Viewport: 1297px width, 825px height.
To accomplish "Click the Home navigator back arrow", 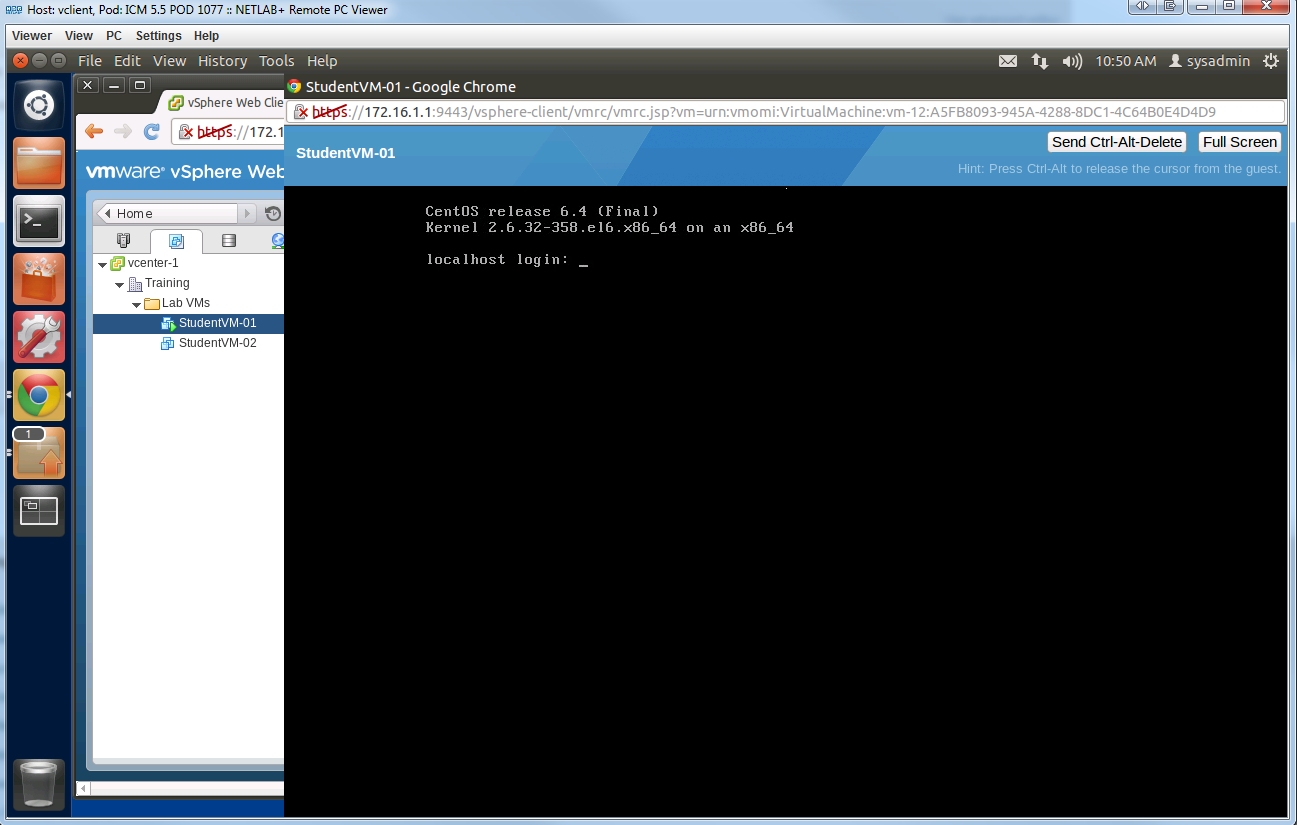I will coord(108,213).
